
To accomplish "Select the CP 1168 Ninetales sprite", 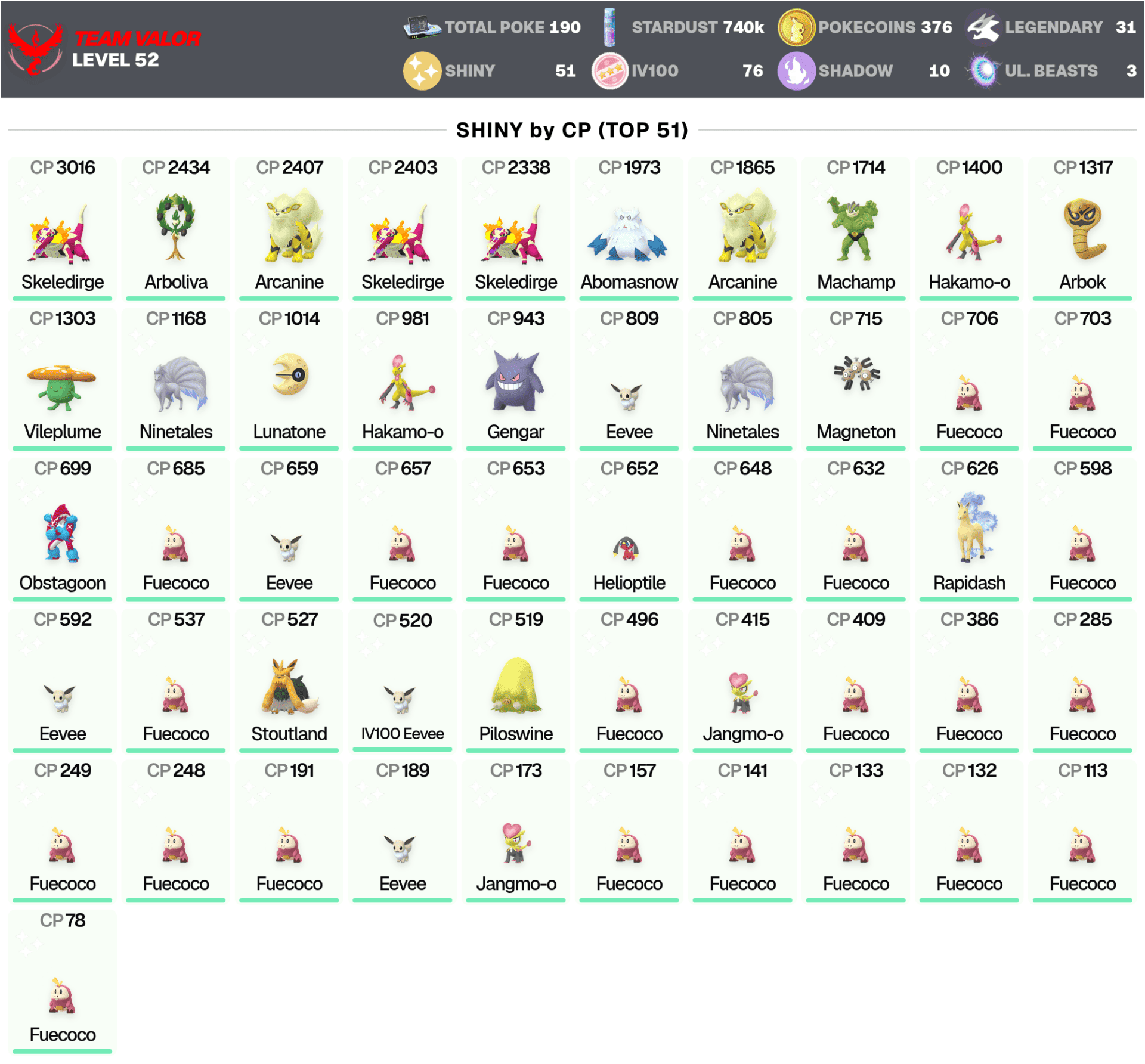I will 180,384.
